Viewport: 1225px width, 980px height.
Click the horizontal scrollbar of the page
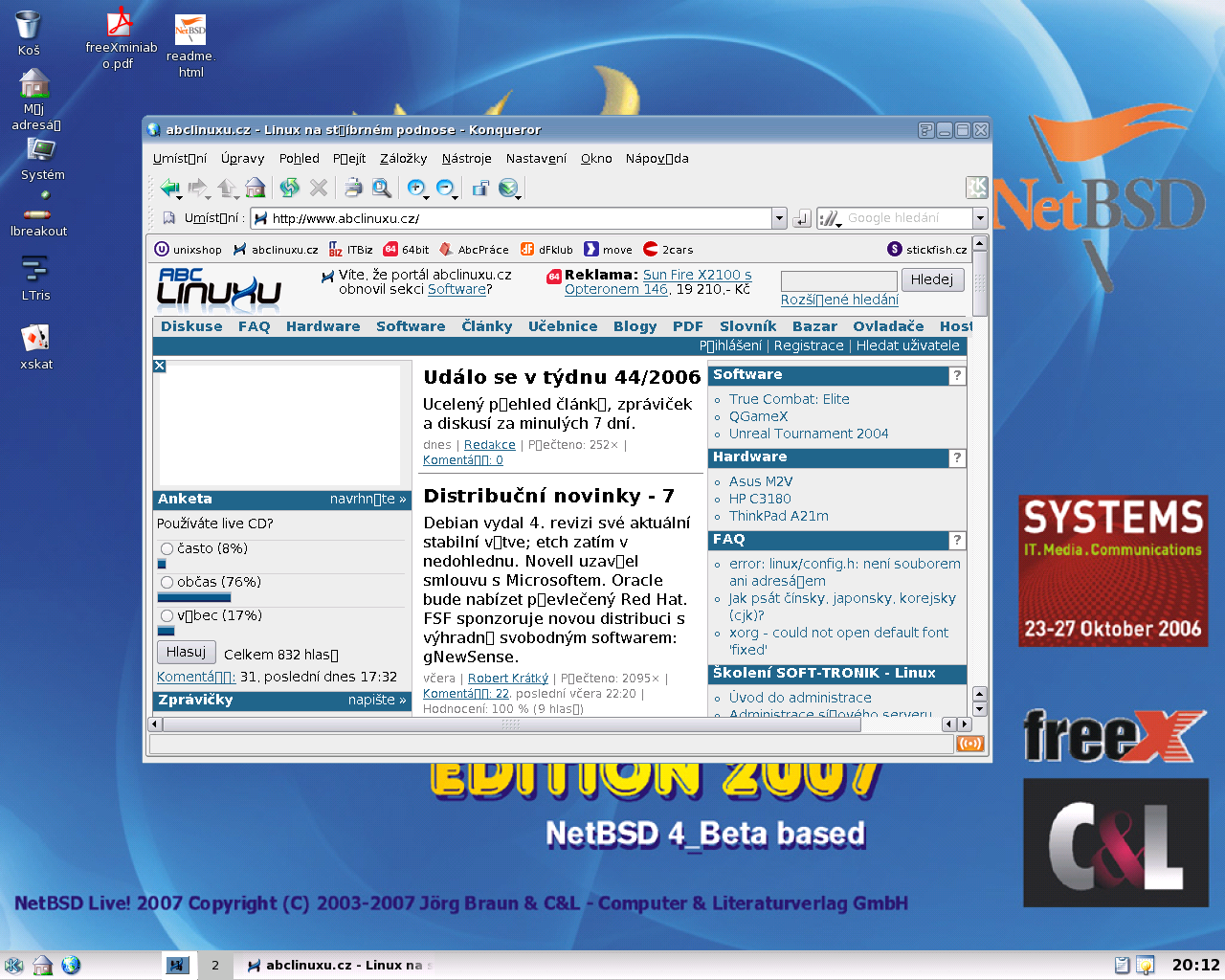coord(511,724)
